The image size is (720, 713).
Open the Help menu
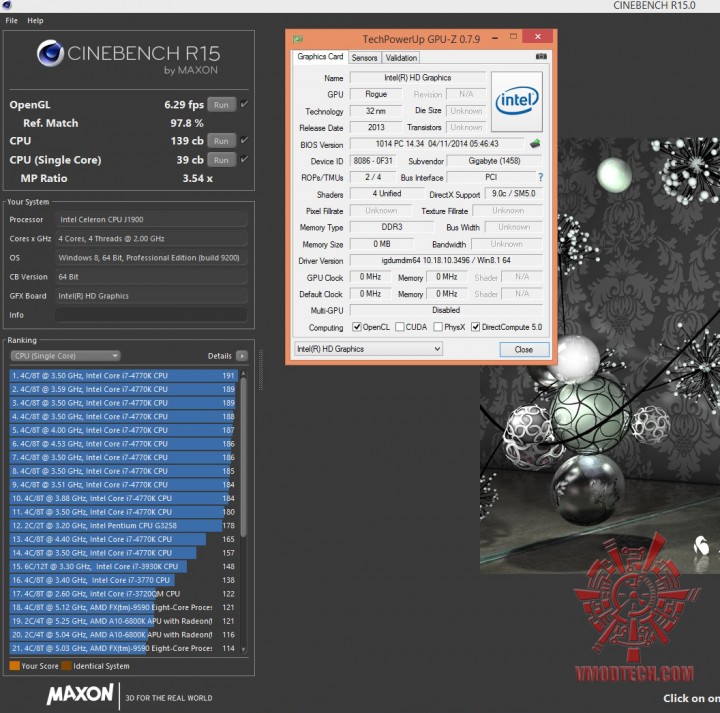tap(35, 21)
